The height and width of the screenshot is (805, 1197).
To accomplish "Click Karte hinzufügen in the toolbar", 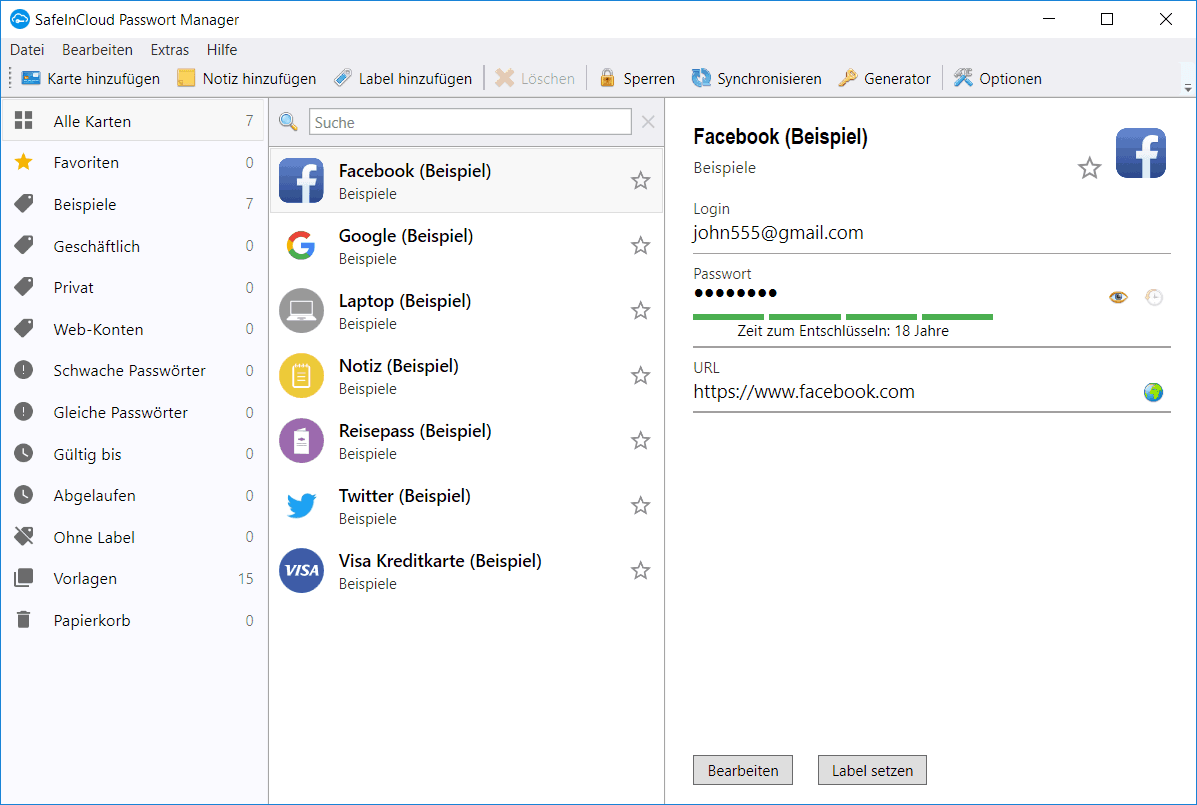I will click(x=91, y=79).
